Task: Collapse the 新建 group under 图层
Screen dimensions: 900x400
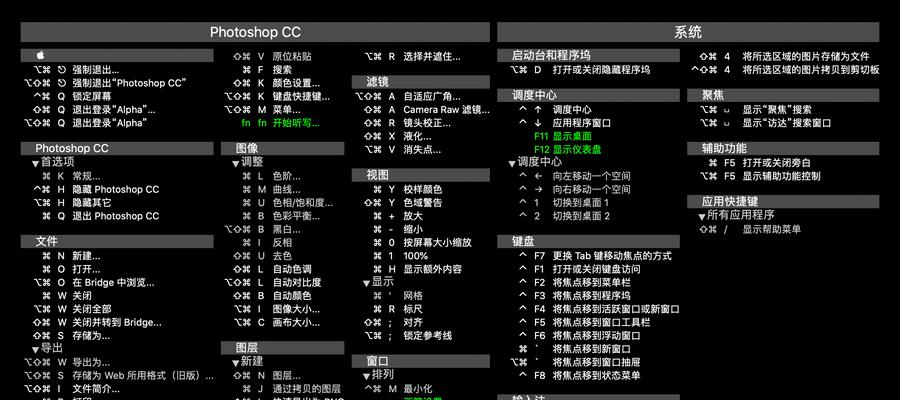Action: (x=236, y=363)
